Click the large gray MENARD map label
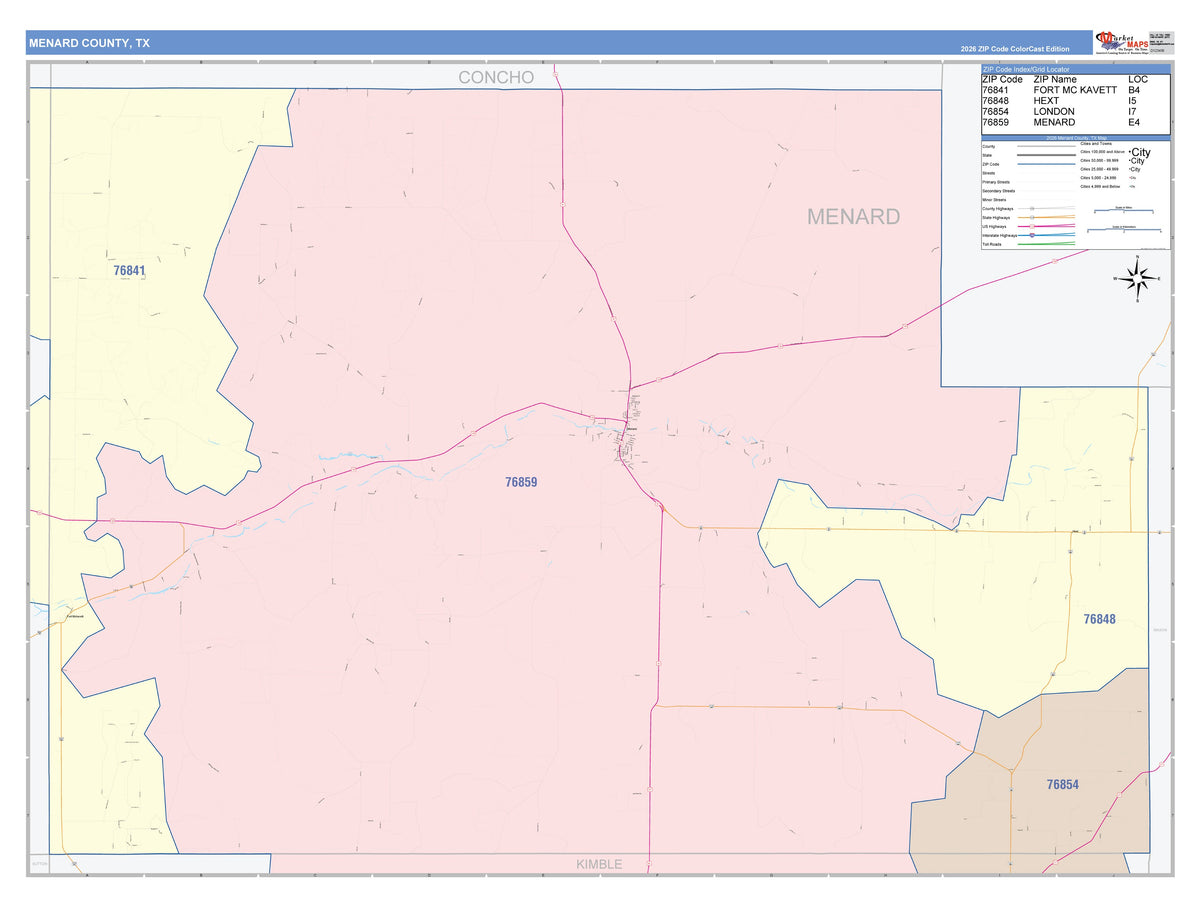 pos(853,216)
